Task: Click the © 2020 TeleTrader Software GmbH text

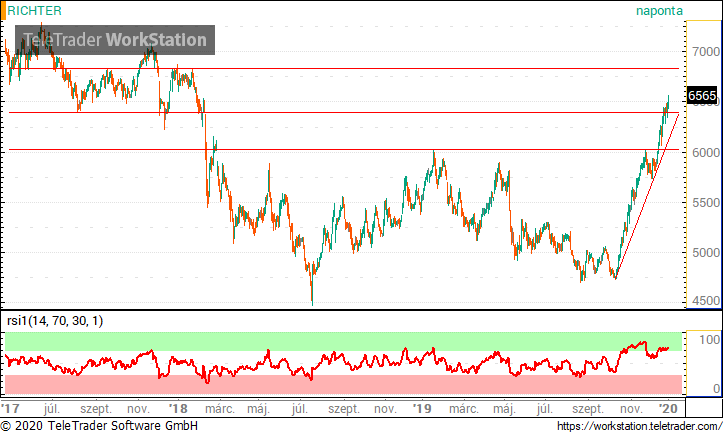Action: tap(99, 426)
